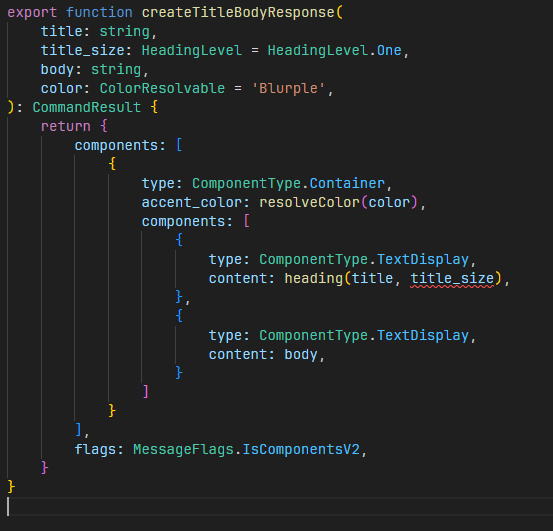Place cursor on empty last line
This screenshot has width=553, height=531.
tap(280, 507)
